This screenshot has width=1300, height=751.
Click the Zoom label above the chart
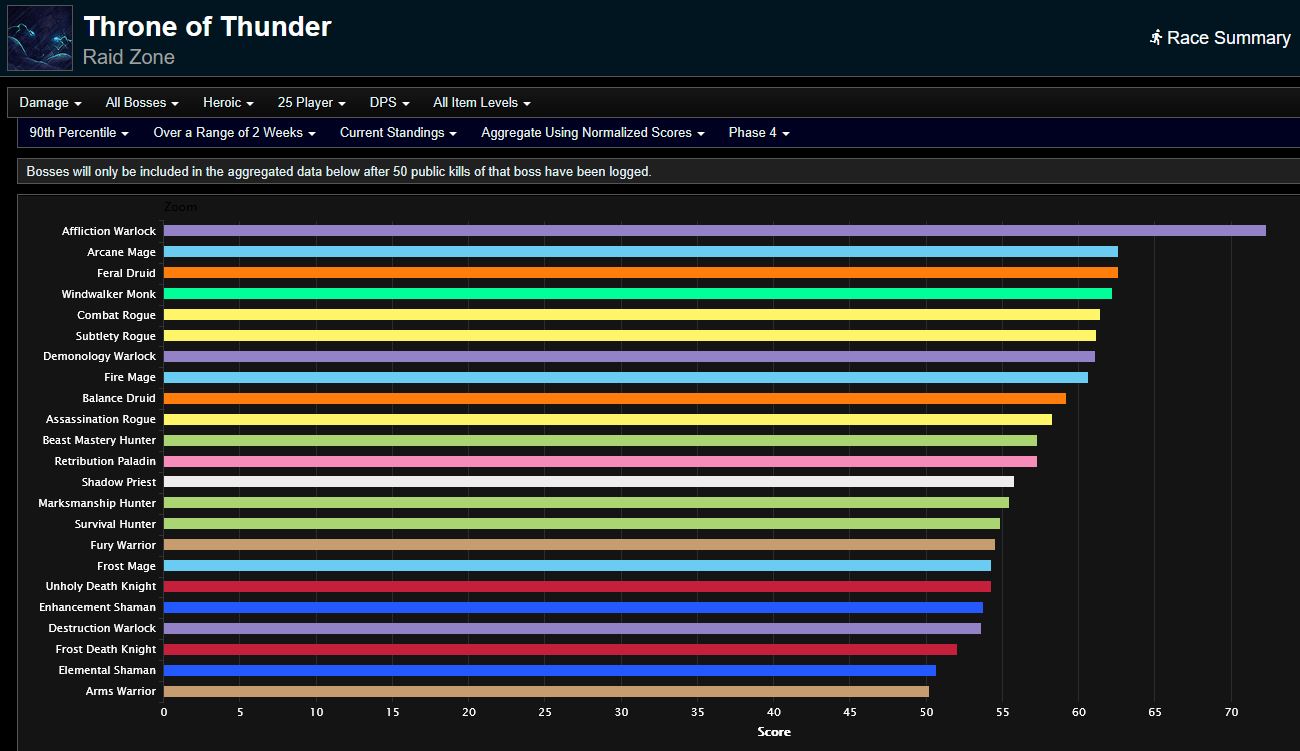click(x=180, y=207)
